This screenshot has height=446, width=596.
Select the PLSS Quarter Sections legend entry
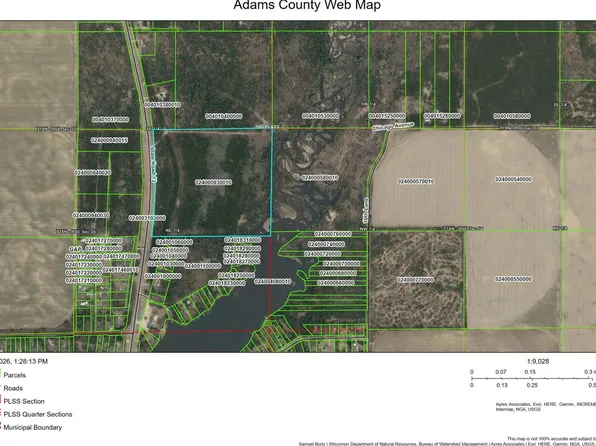(38, 414)
